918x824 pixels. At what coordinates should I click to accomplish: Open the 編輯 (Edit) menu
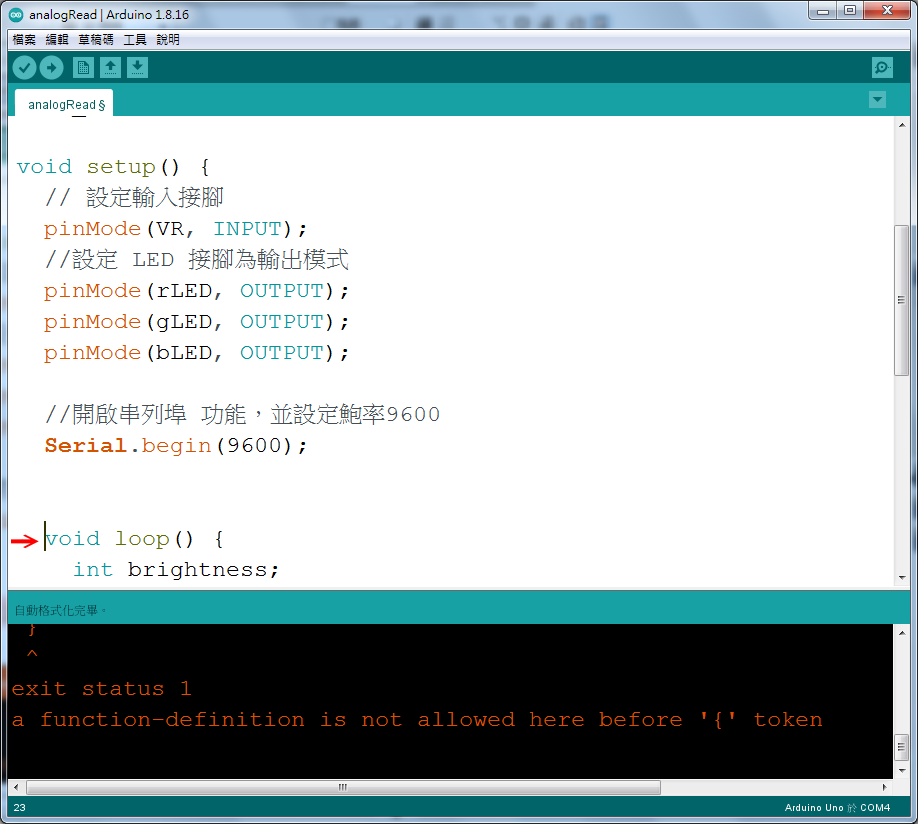[57, 40]
